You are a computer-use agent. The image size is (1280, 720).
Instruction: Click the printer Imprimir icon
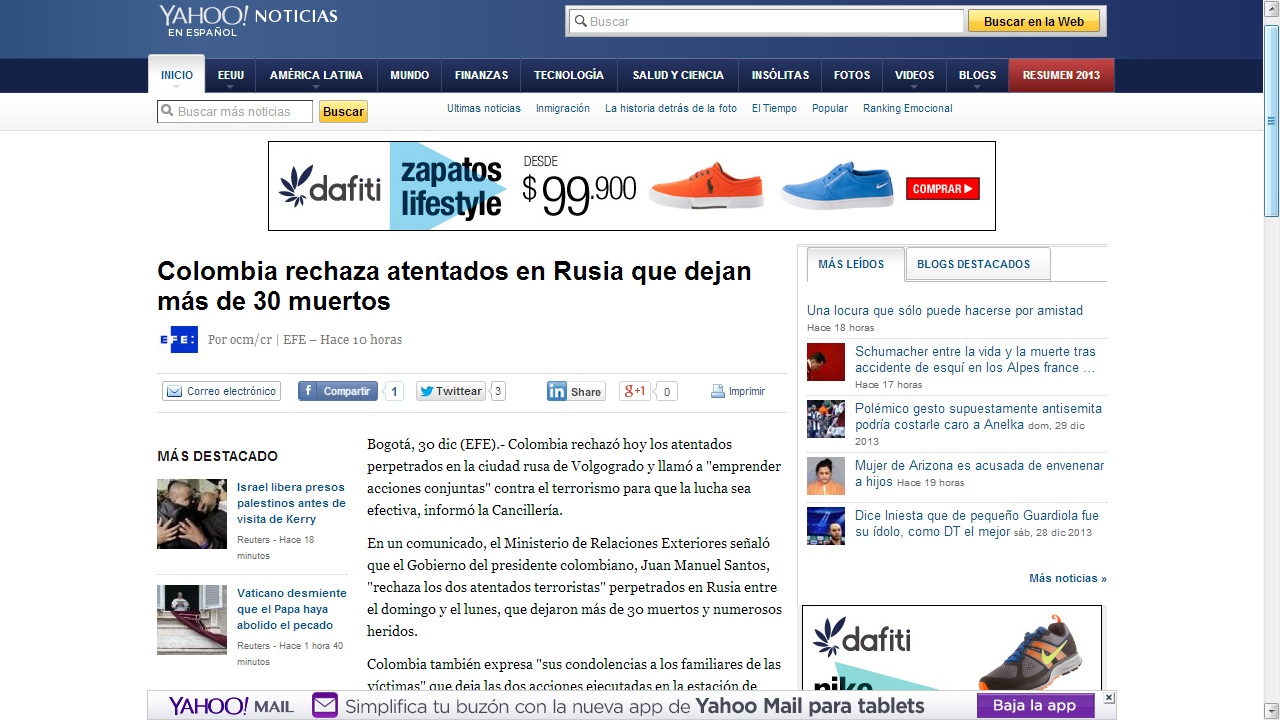[717, 391]
